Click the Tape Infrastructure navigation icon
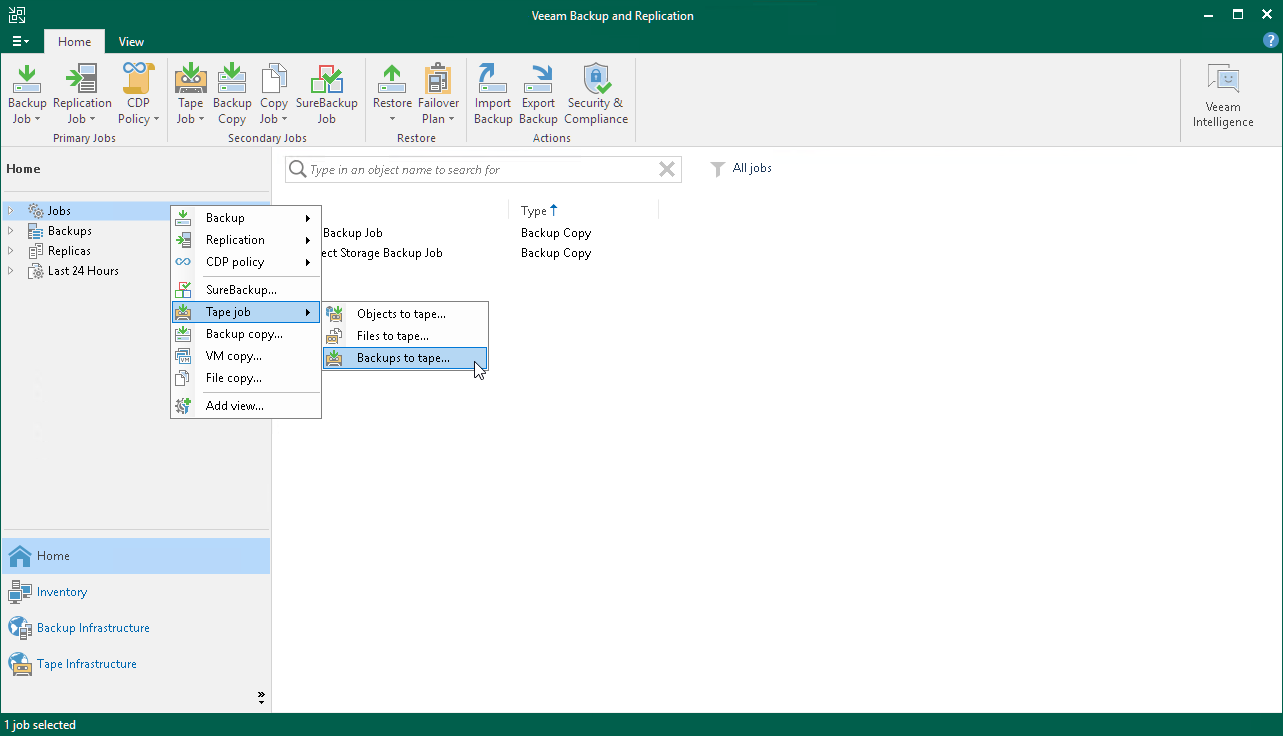This screenshot has height=736, width=1283. point(20,664)
